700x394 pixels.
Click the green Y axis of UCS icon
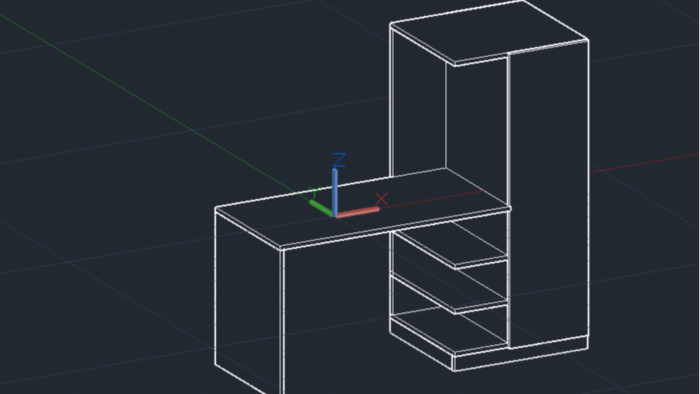pyautogui.click(x=321, y=208)
